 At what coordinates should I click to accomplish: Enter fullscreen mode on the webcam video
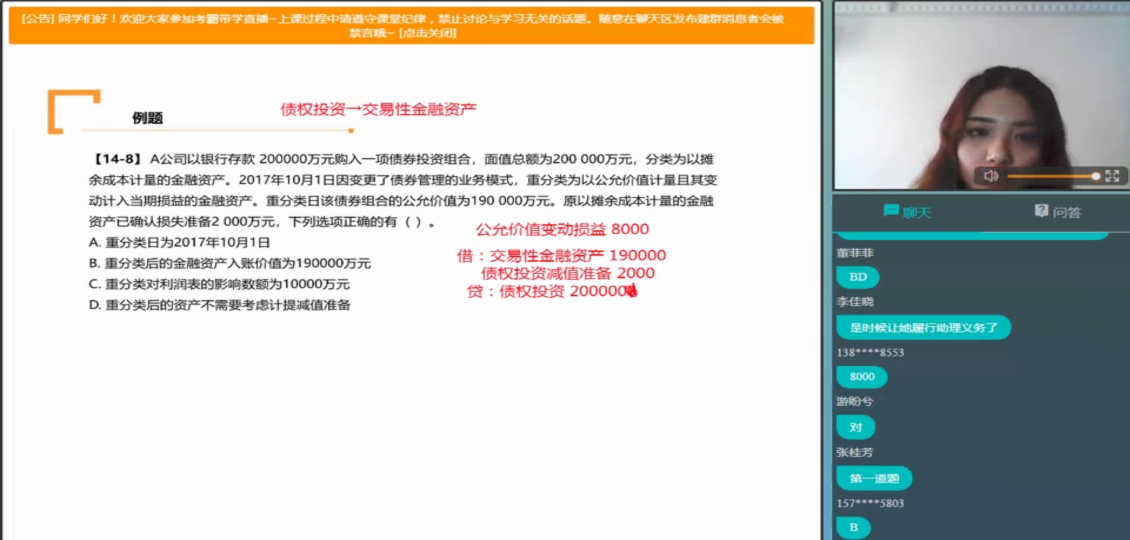[1112, 176]
